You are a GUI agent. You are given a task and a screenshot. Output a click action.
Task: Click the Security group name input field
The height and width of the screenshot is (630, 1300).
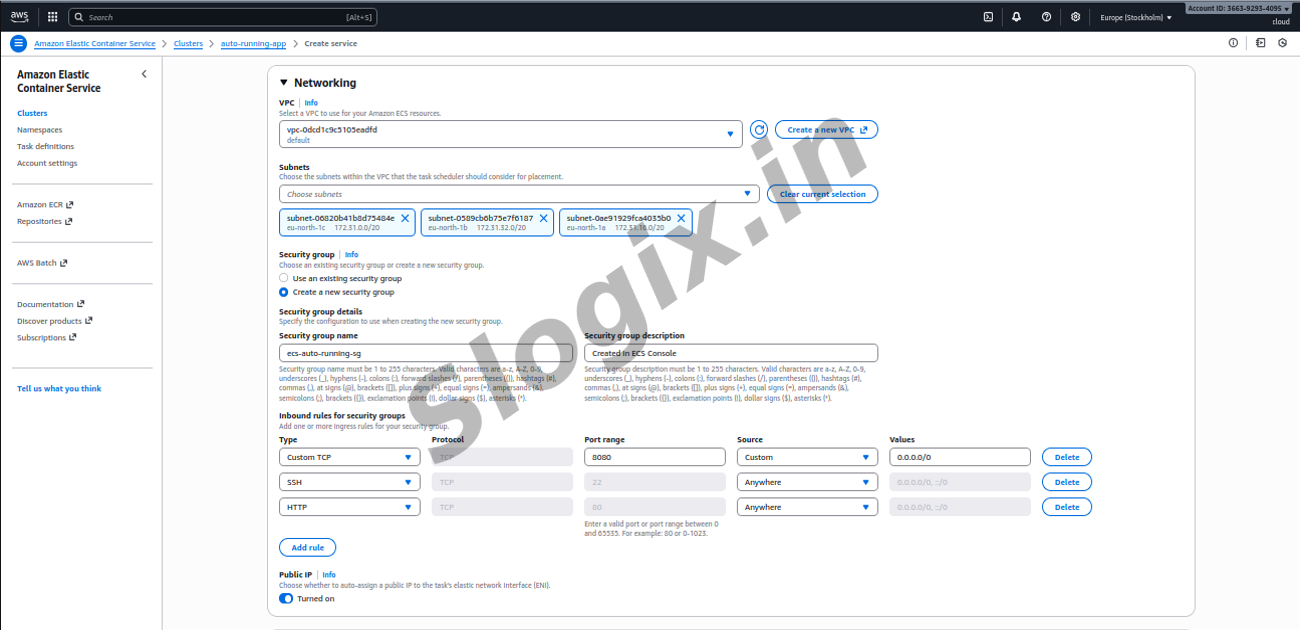[x=426, y=353]
